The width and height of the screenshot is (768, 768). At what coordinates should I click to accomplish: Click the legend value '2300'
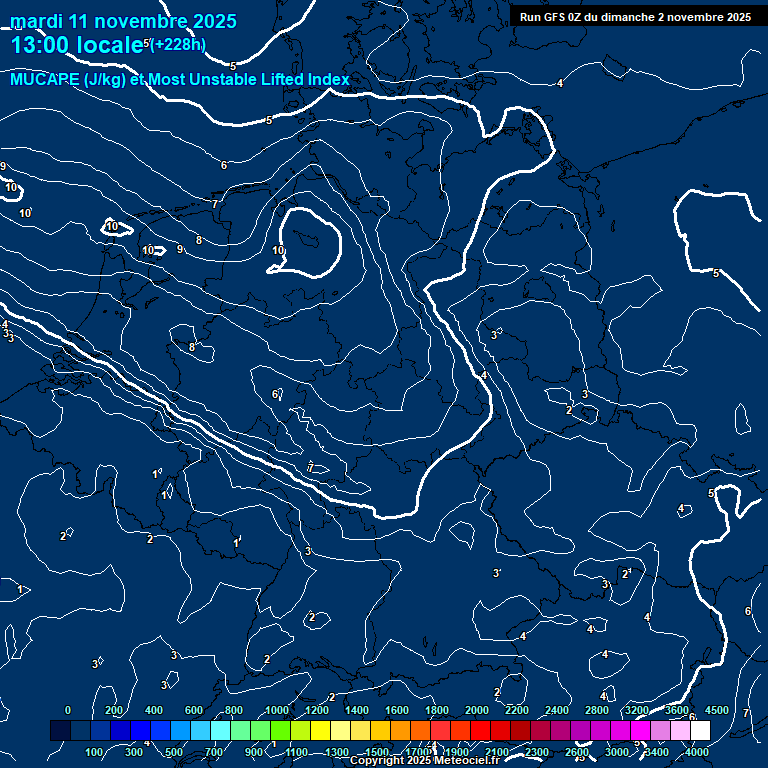coord(537,752)
